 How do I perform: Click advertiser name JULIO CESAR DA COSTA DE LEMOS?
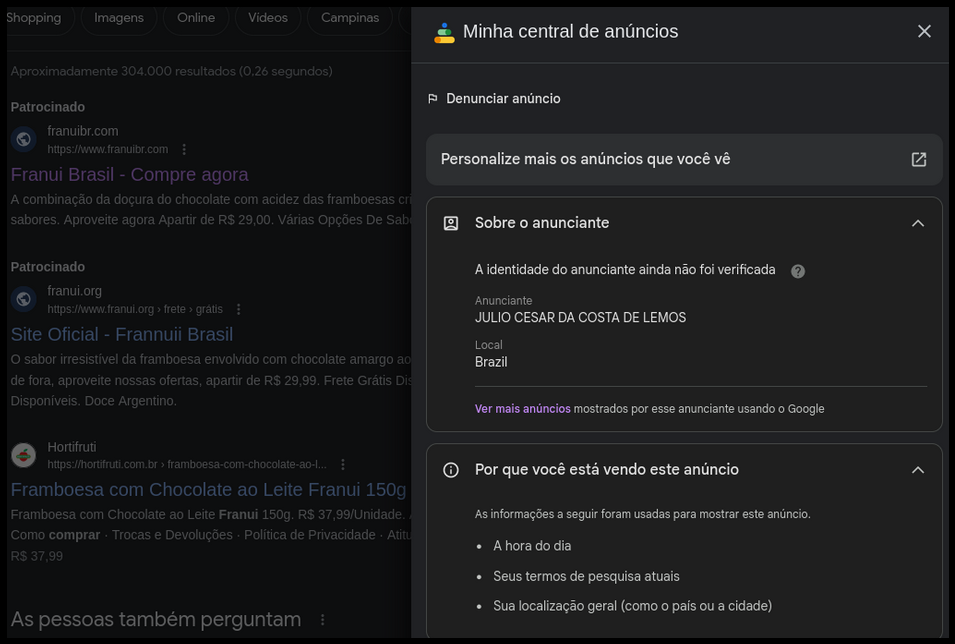click(x=580, y=318)
